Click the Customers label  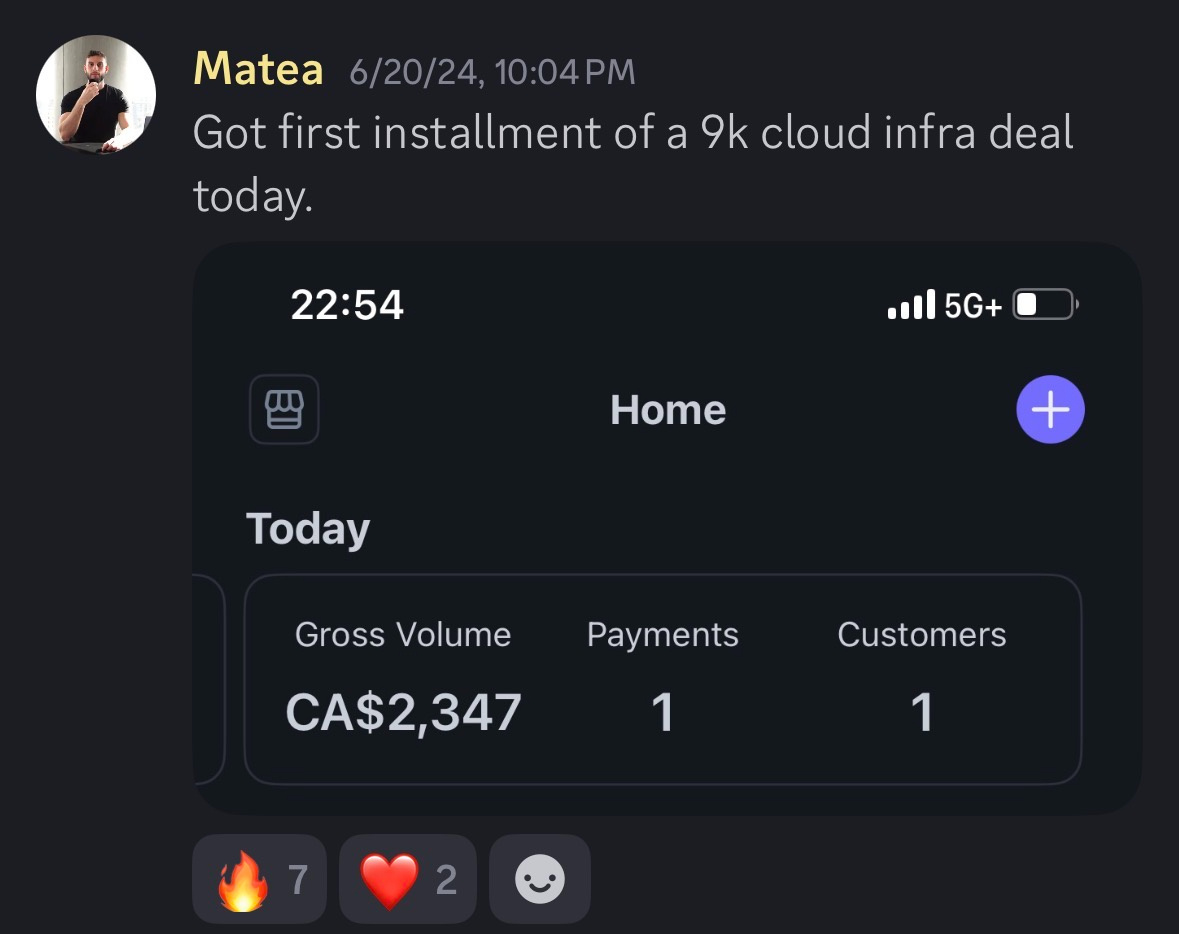click(x=921, y=634)
